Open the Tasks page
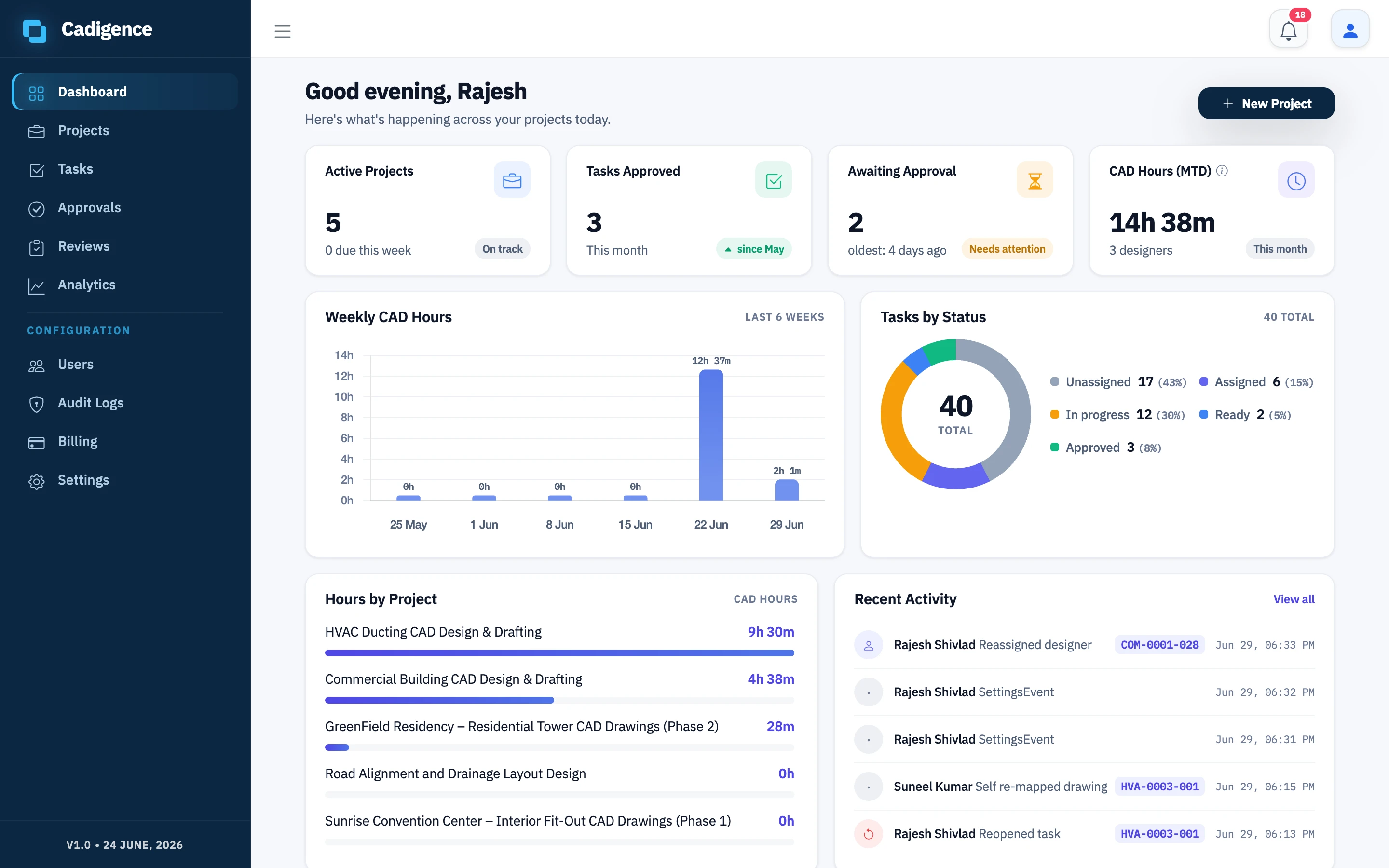Image resolution: width=1389 pixels, height=868 pixels. tap(125, 169)
